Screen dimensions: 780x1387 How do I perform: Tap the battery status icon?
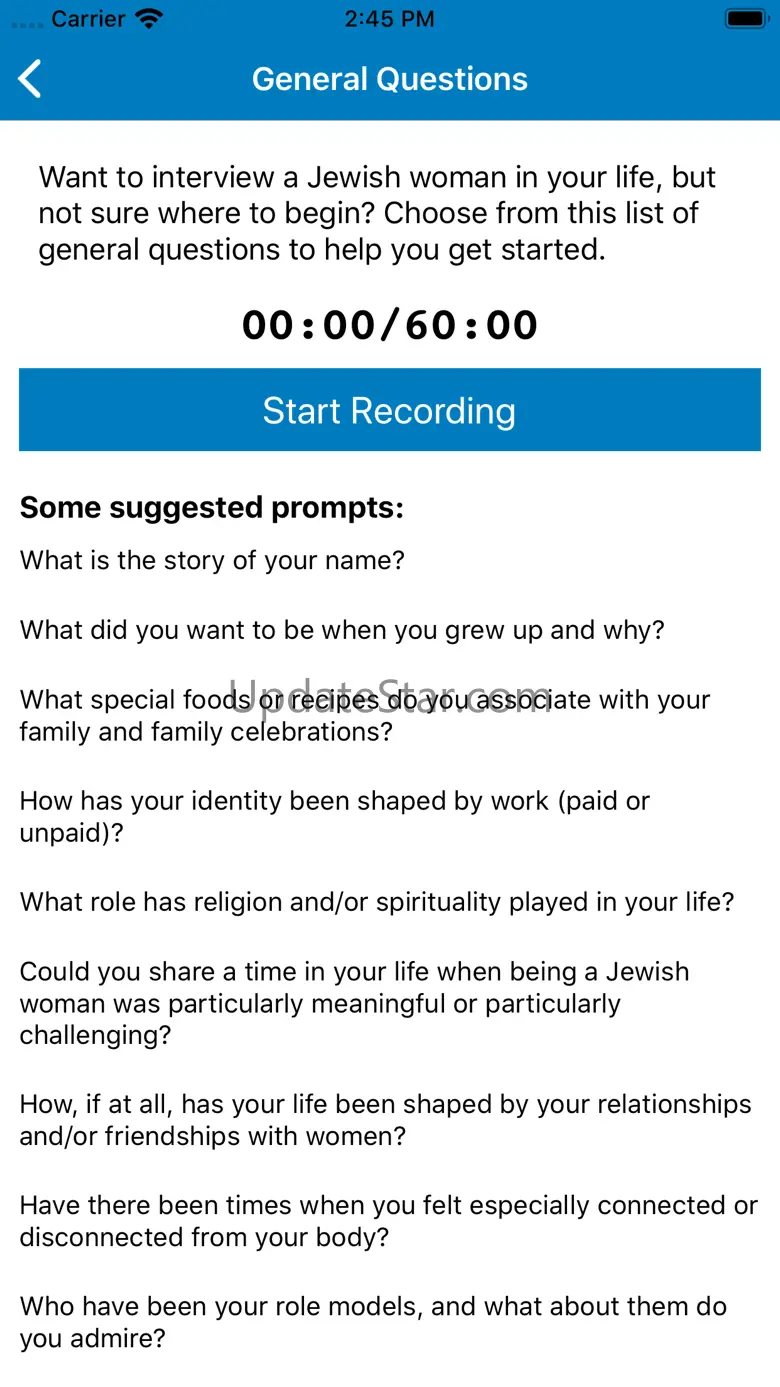(x=745, y=19)
